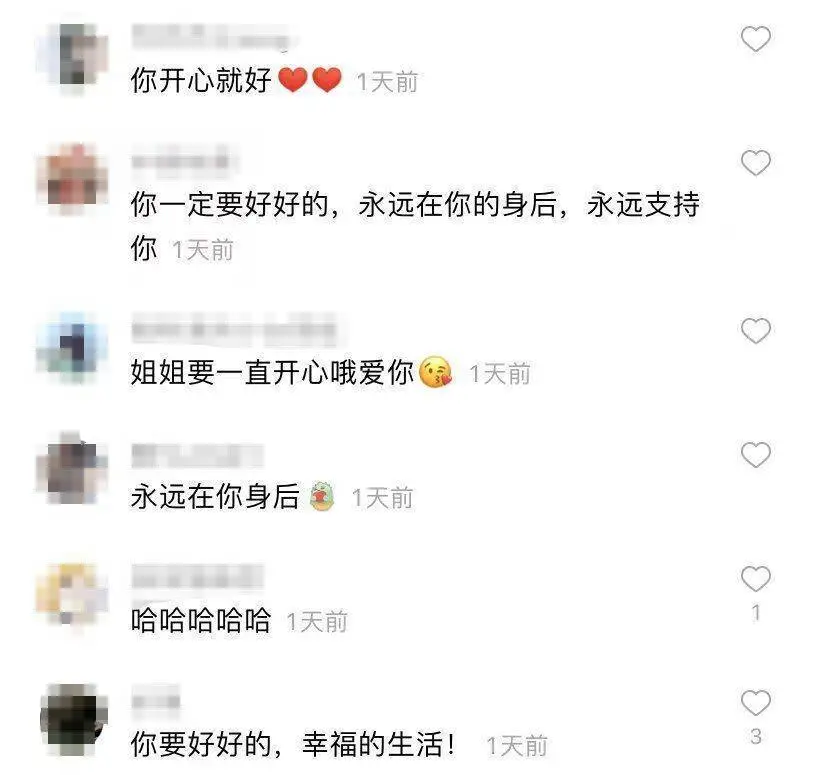Open avatar of 哈哈哈哈哈 commenter
828x775 pixels.
click(73, 595)
